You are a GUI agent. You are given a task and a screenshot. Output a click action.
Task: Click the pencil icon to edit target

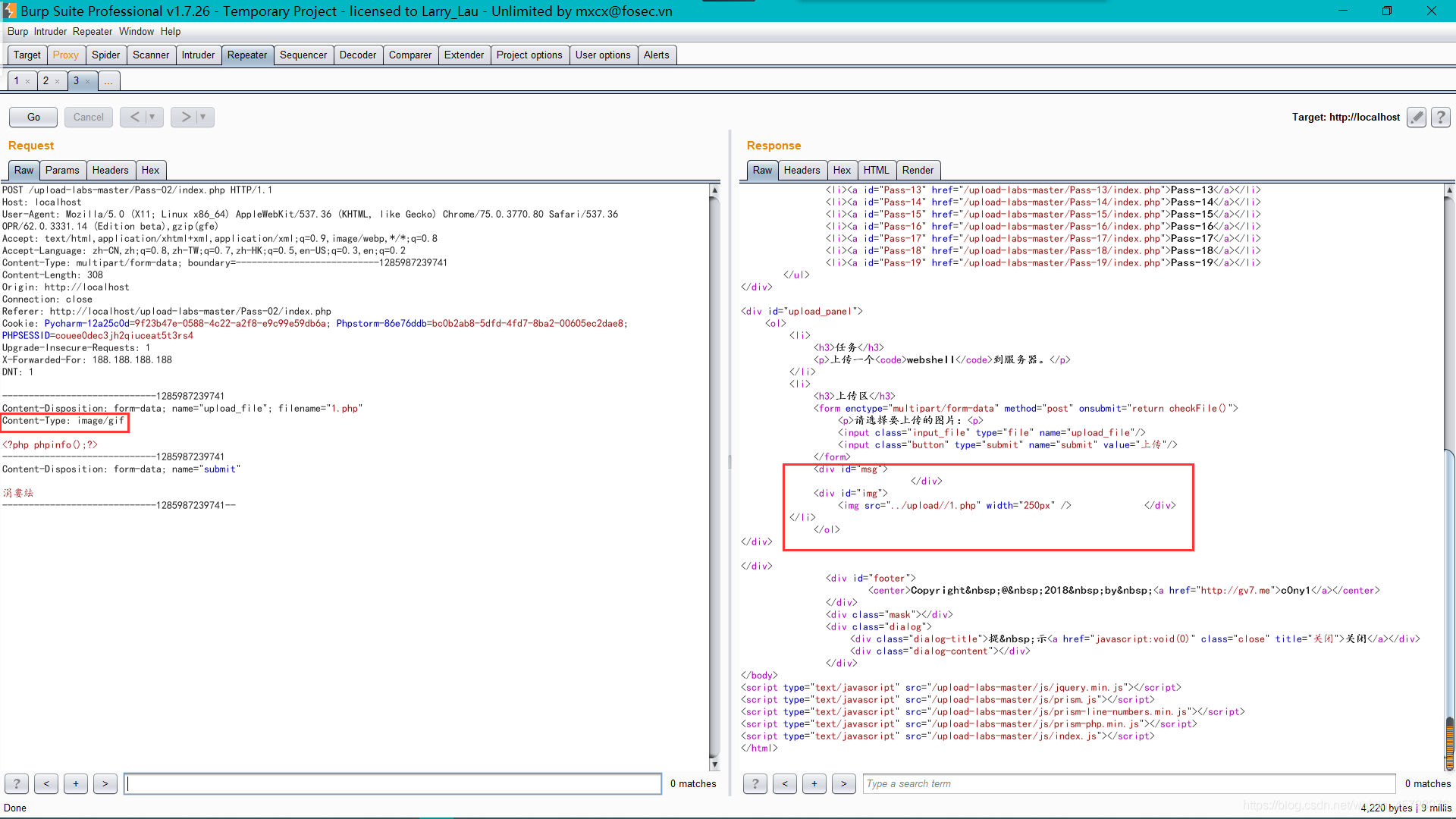(1416, 117)
